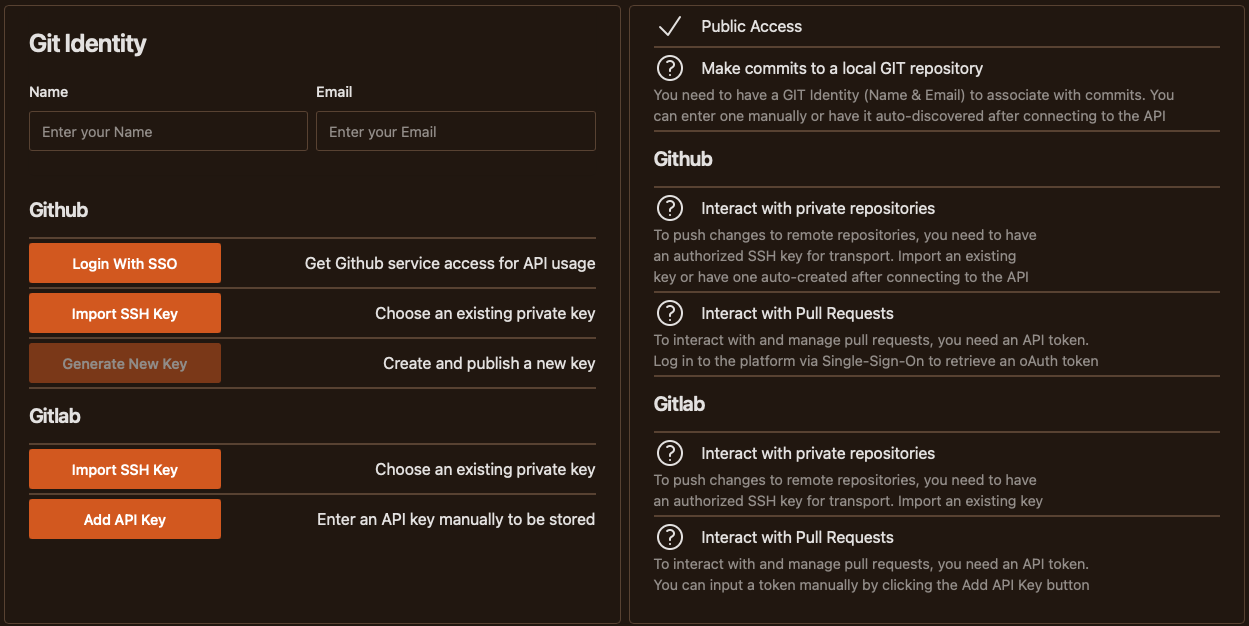Click Gitlab 'Interact with private repositories' heading
Image resolution: width=1249 pixels, height=626 pixels.
(818, 453)
